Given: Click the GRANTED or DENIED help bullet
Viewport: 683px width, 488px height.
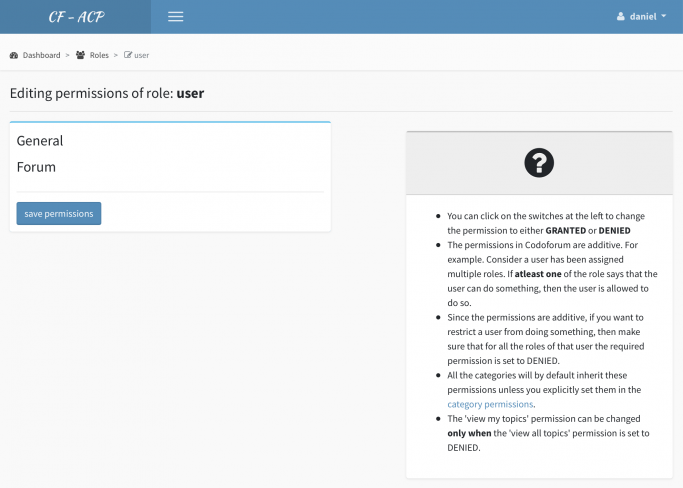Looking at the screenshot, I should coord(546,223).
